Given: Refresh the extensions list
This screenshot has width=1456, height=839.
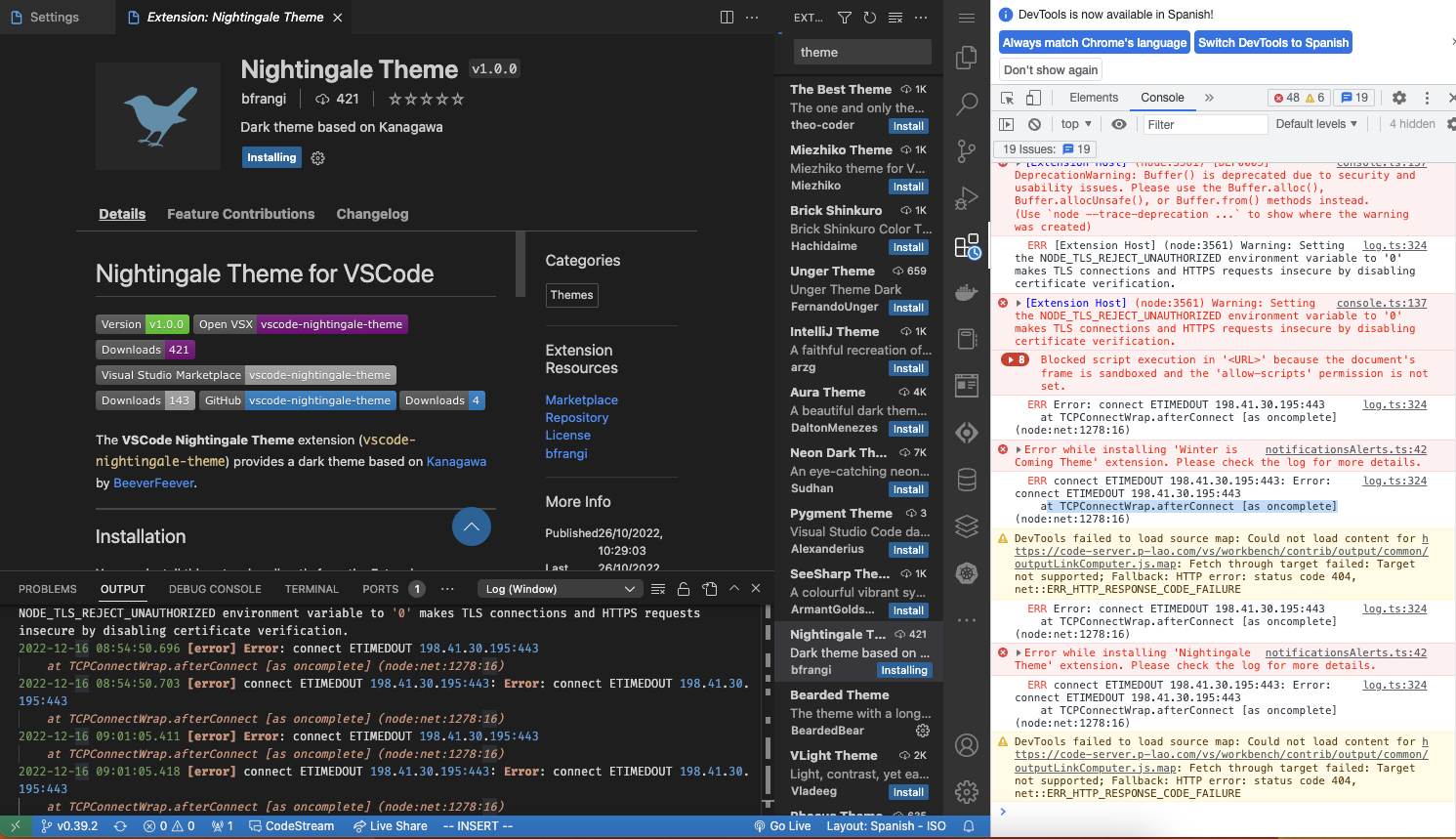Looking at the screenshot, I should coord(870,18).
